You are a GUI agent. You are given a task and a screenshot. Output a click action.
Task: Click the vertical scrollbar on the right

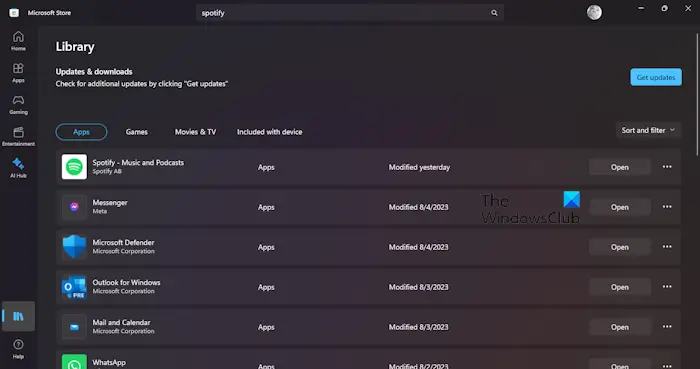coord(697,94)
